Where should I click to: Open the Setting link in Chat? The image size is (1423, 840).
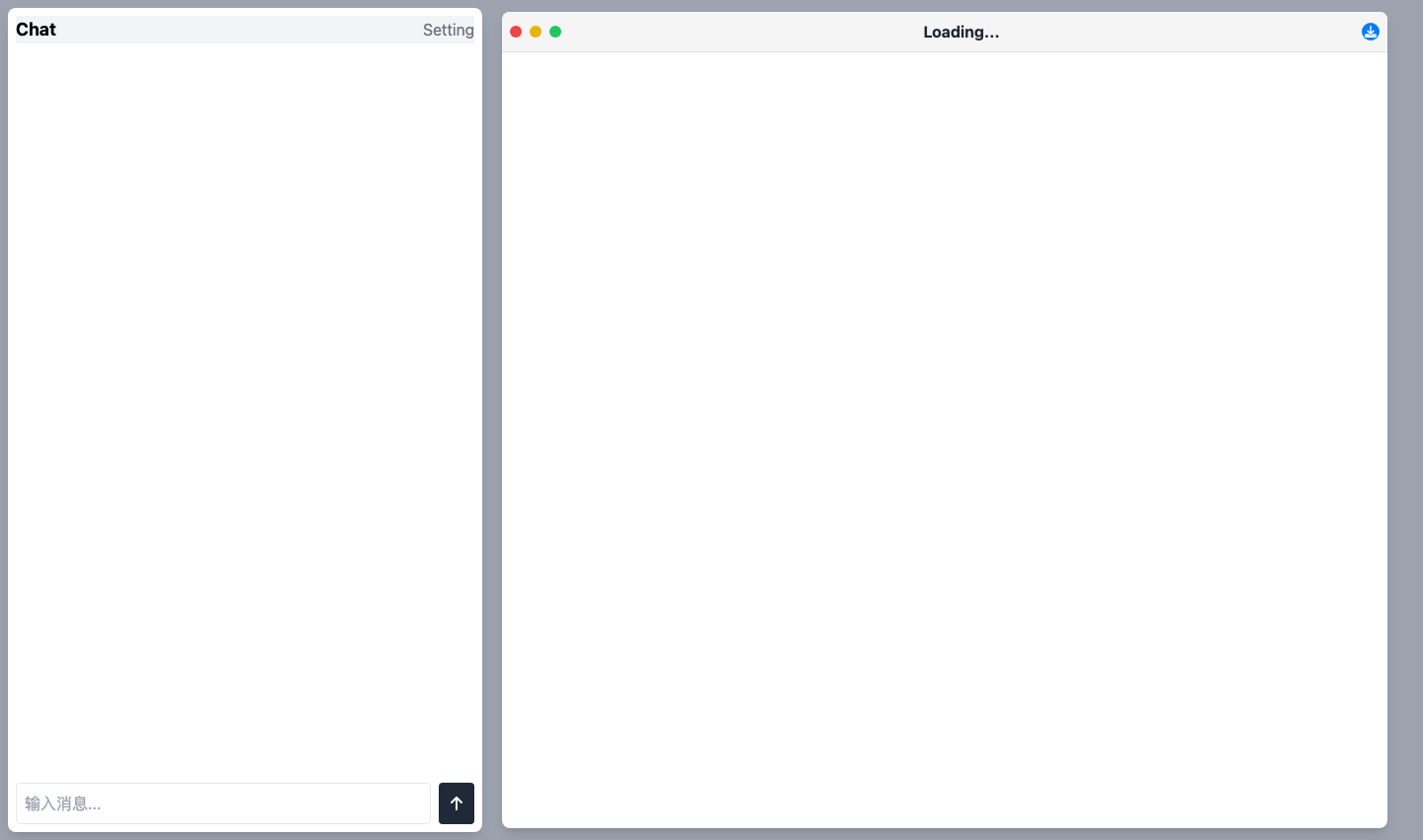449,30
